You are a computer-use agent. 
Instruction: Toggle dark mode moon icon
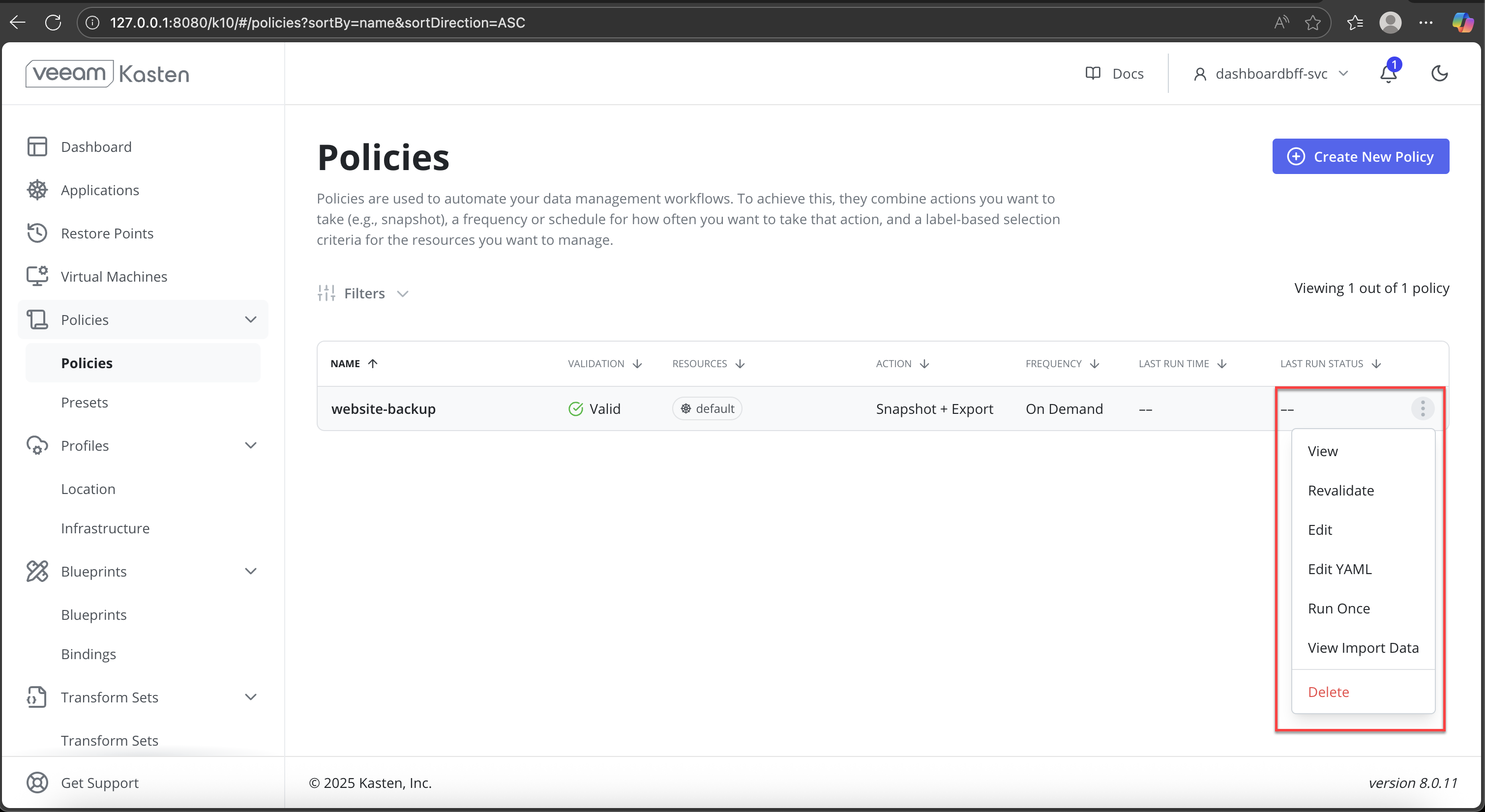(x=1439, y=74)
